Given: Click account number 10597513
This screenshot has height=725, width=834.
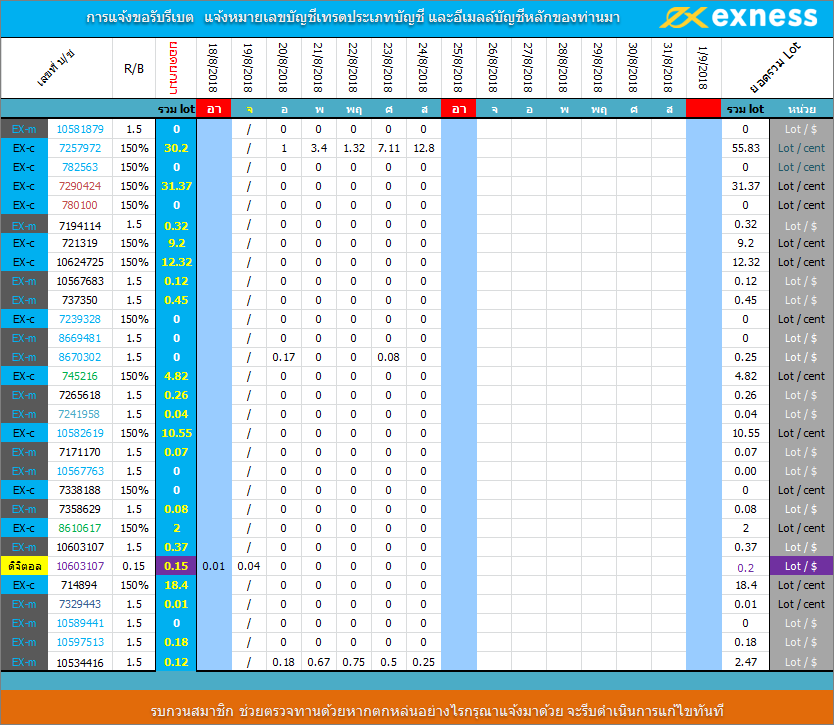Looking at the screenshot, I should pos(80,643).
